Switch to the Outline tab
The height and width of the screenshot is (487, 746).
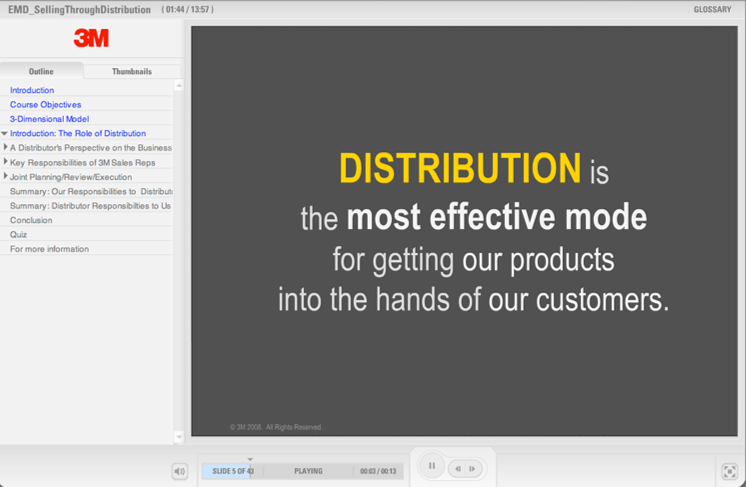click(x=41, y=71)
